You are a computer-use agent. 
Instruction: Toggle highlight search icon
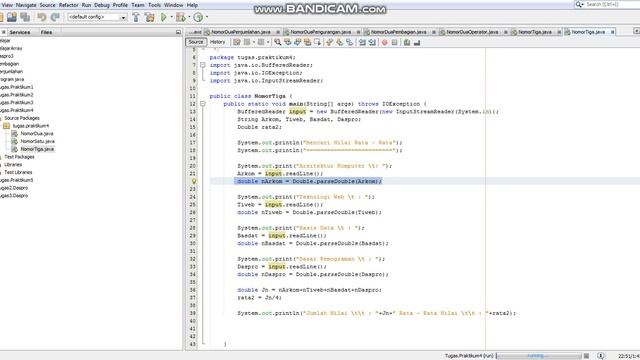coord(307,42)
